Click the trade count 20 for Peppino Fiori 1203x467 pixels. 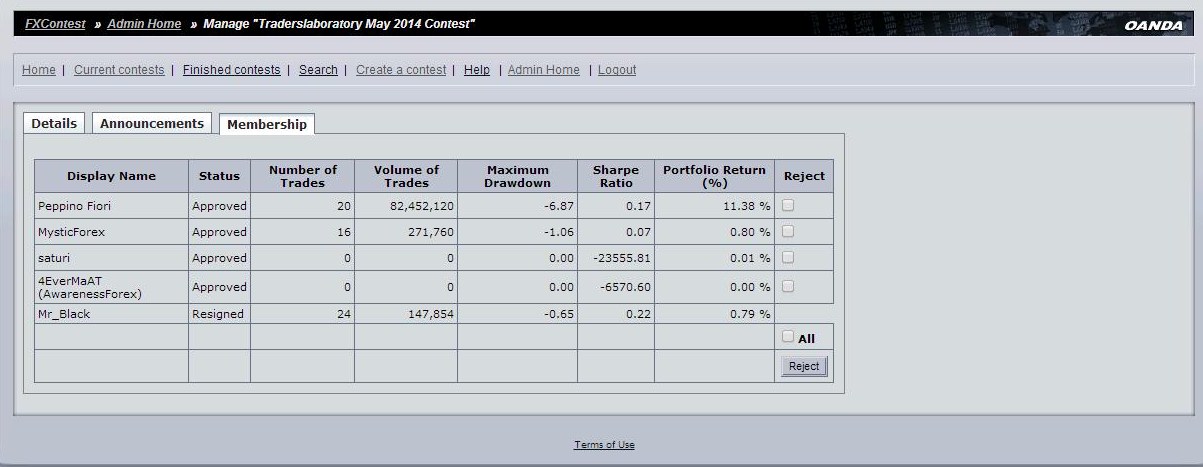tap(344, 206)
